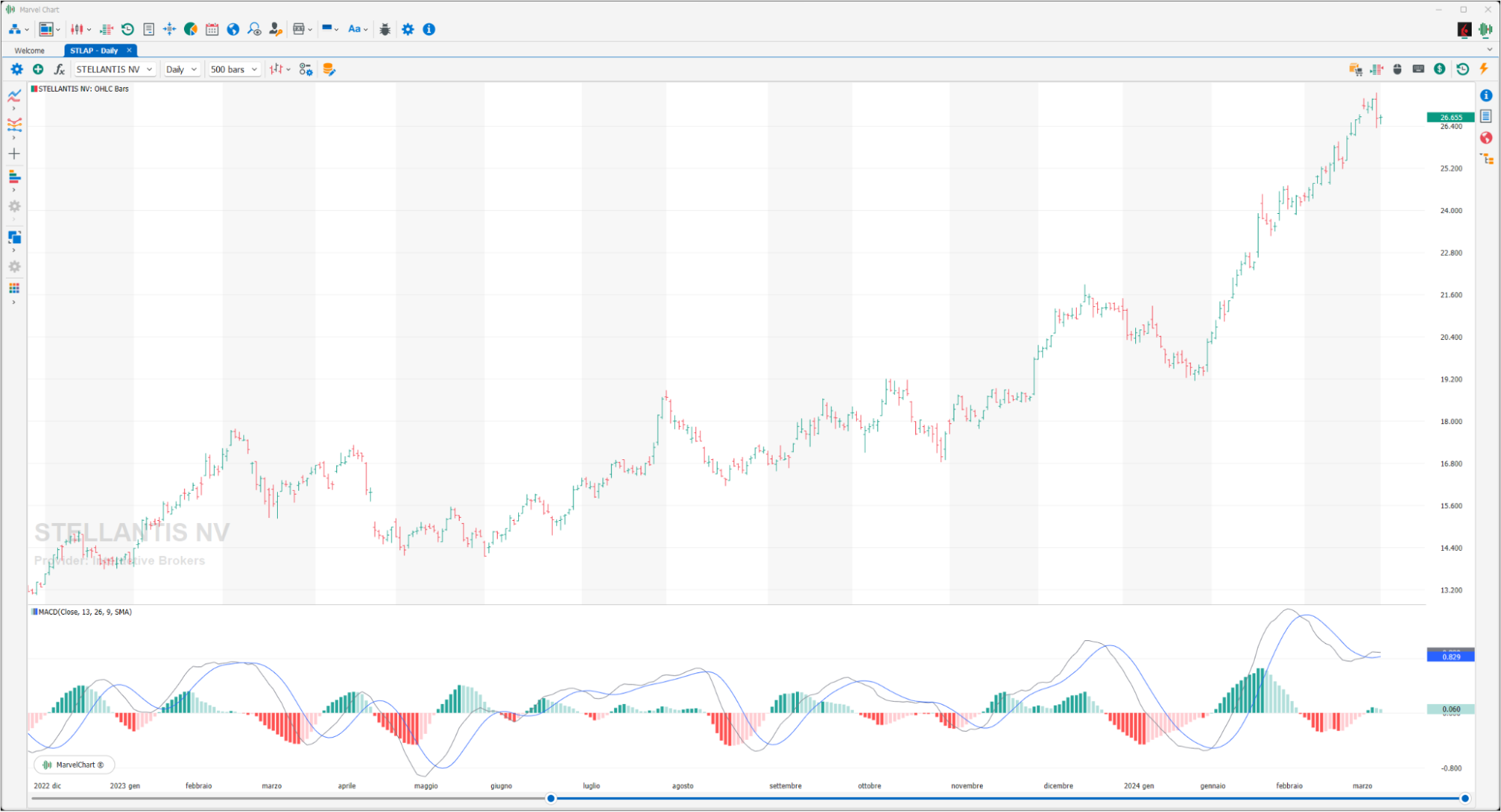
Task: Switch to the Welcome tab
Action: coord(29,50)
